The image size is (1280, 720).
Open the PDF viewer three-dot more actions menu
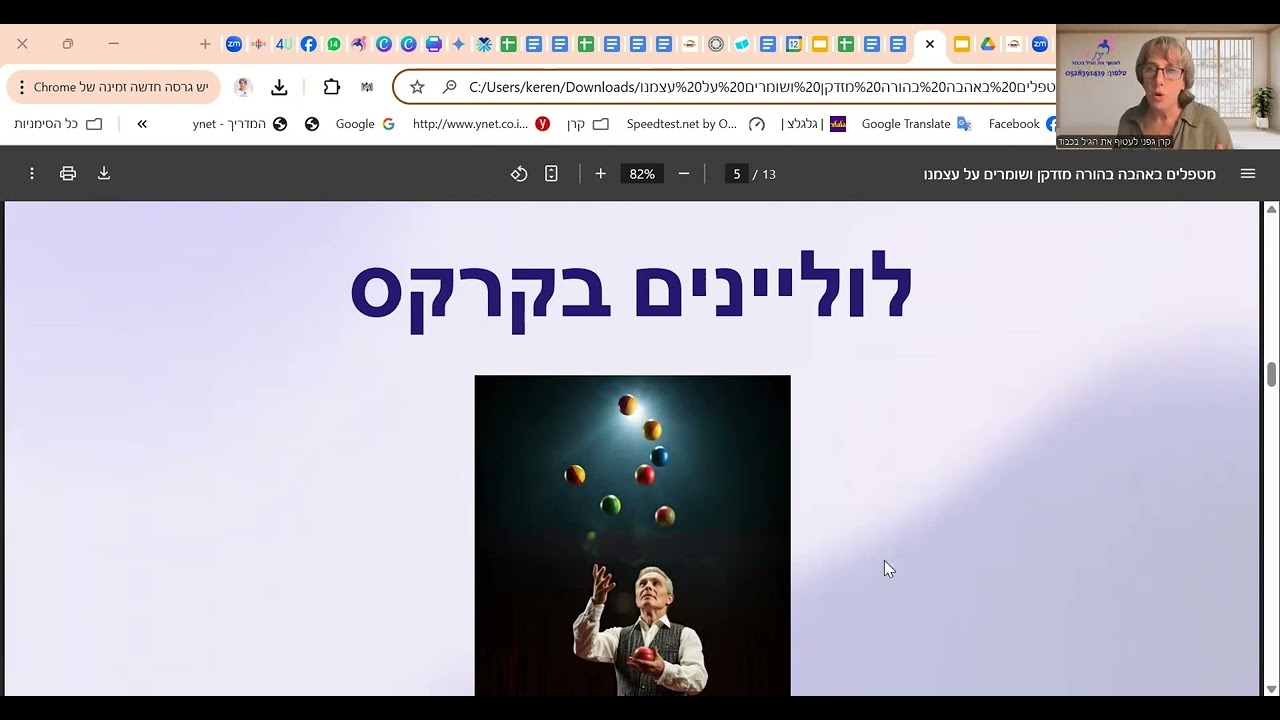point(32,174)
